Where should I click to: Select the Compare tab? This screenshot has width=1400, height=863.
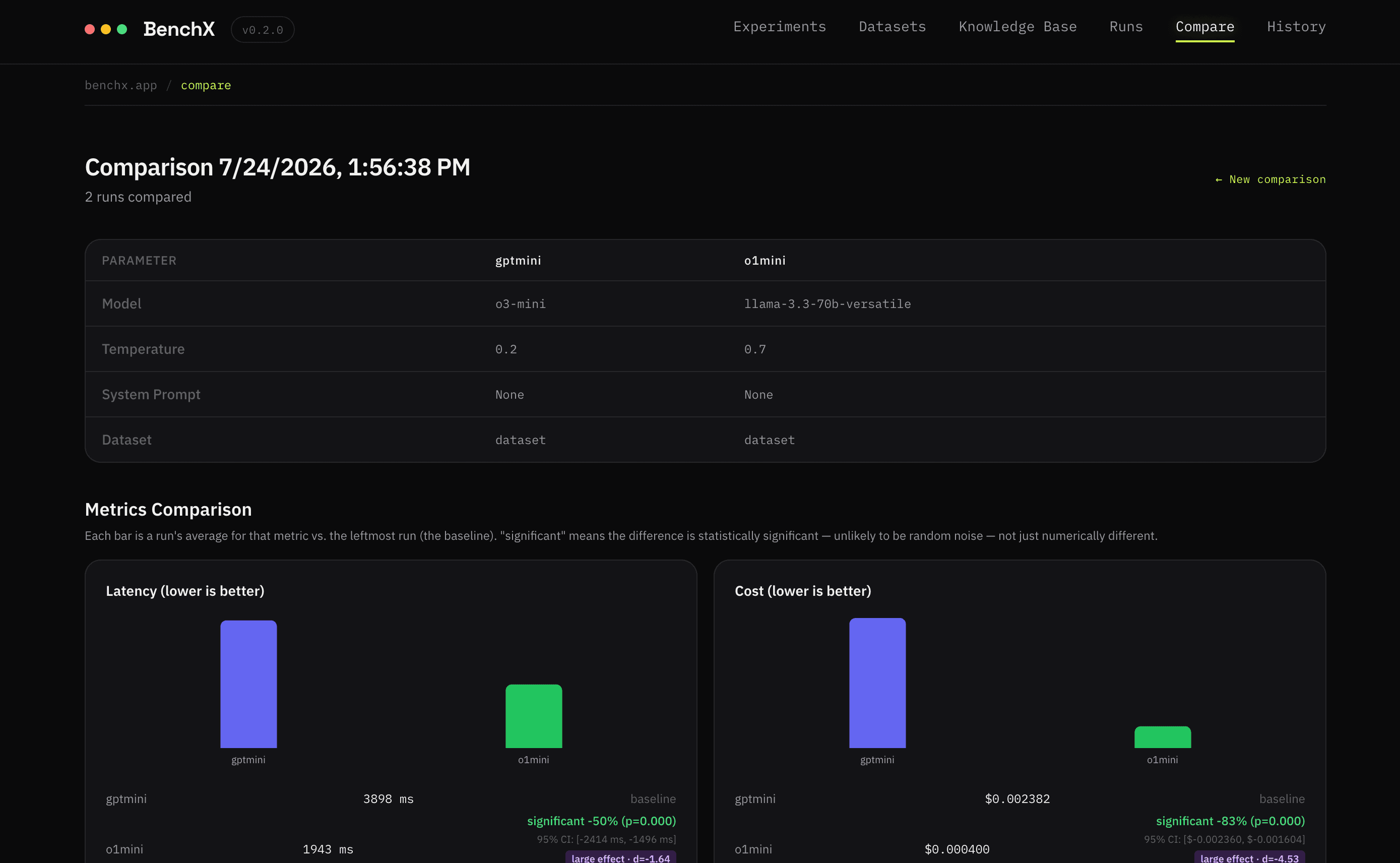1204,27
